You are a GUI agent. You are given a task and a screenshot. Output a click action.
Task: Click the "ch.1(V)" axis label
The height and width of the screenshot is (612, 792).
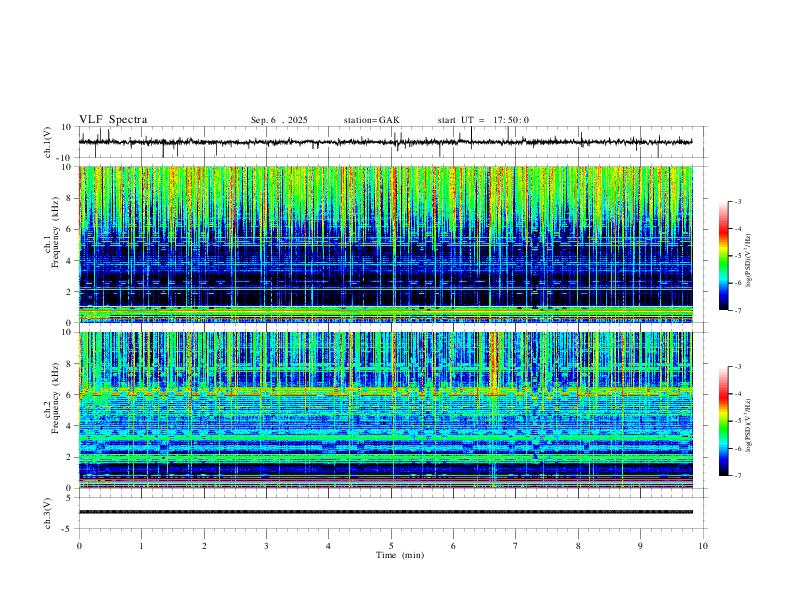coord(48,142)
